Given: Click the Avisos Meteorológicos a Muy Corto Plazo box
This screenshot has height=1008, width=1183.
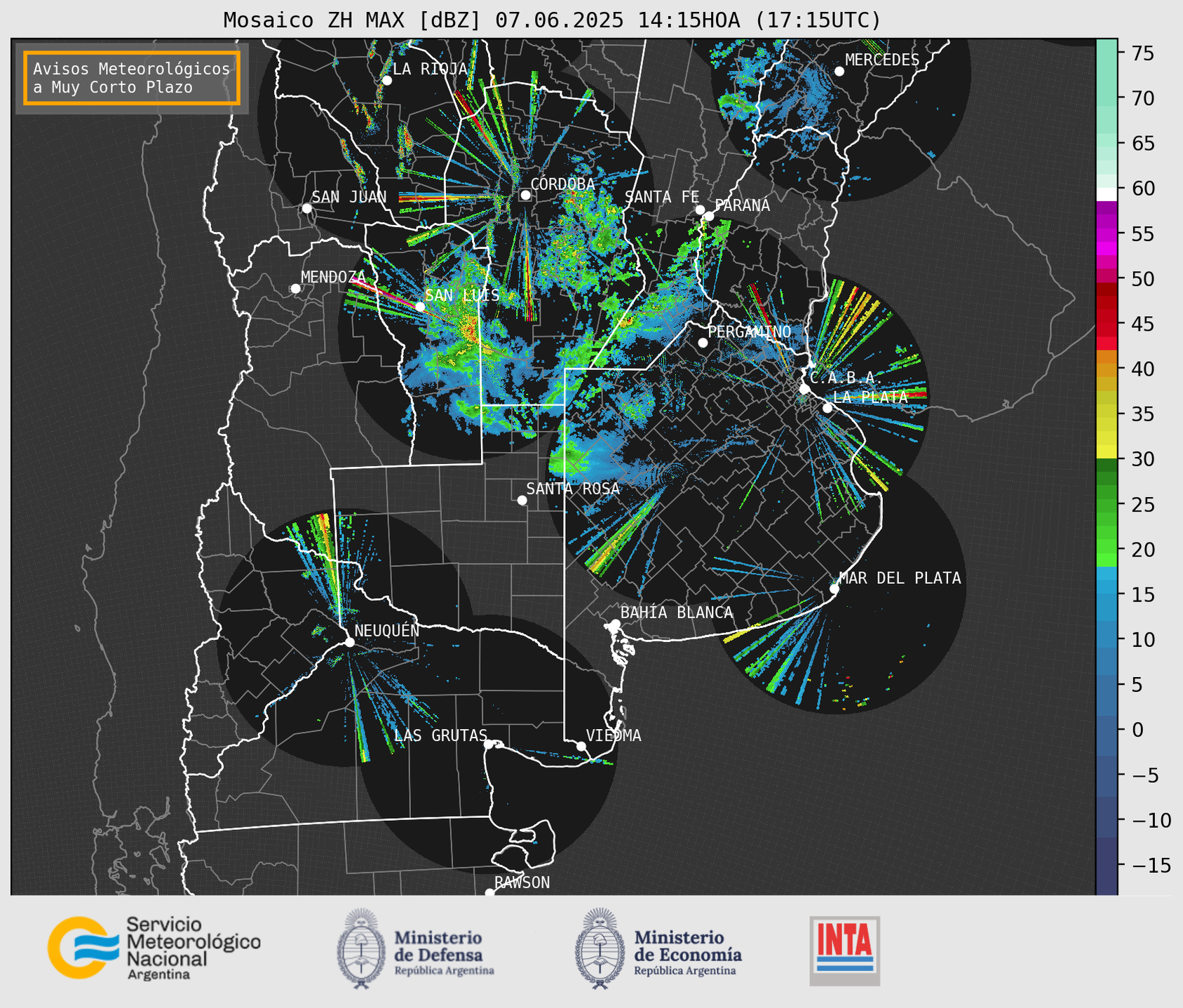Looking at the screenshot, I should pyautogui.click(x=132, y=78).
